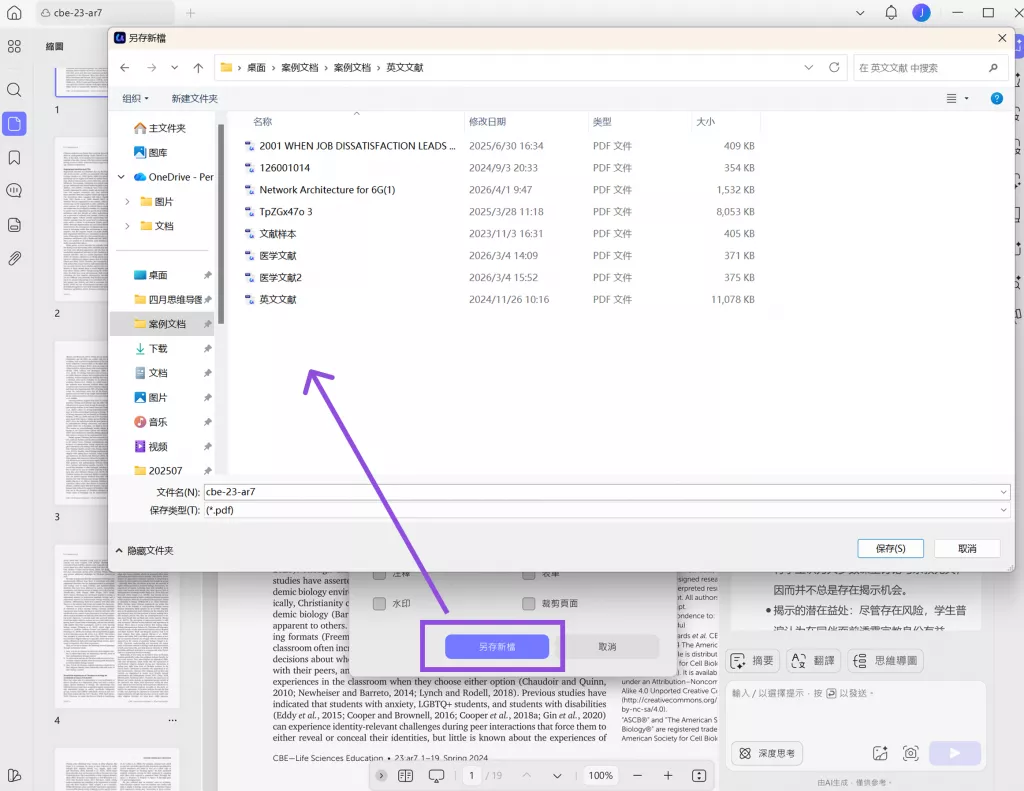1024x791 pixels.
Task: Go to next page with the down arrow
Action: pos(557,775)
